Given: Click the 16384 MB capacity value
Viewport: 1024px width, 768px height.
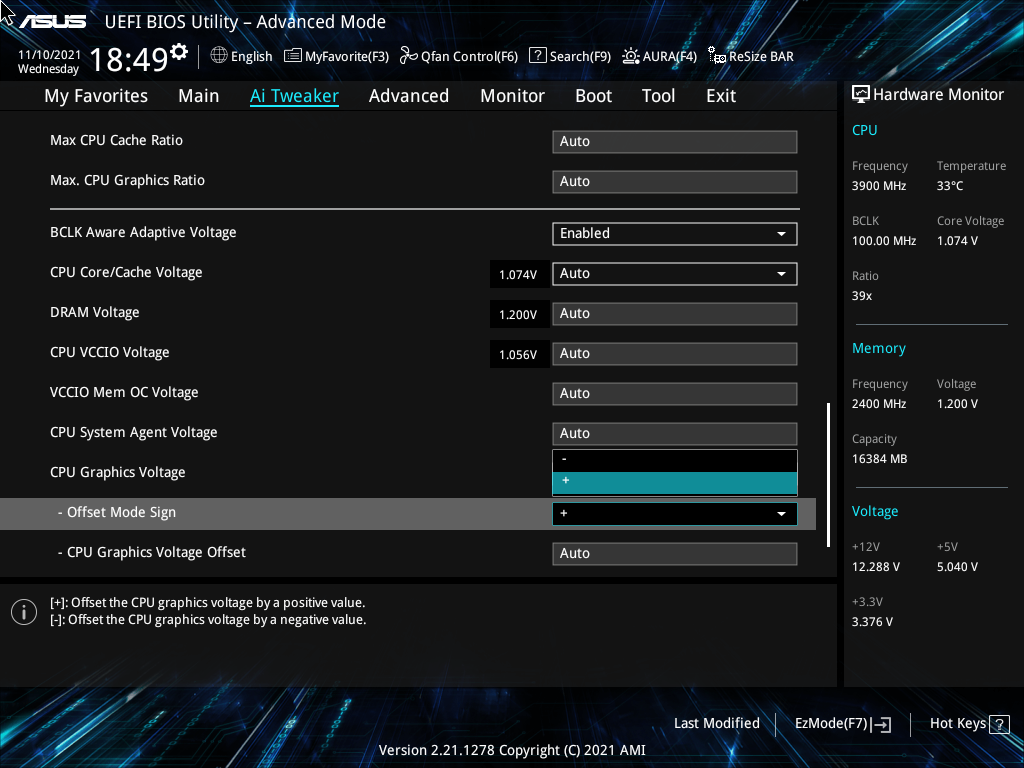Looking at the screenshot, I should point(879,459).
